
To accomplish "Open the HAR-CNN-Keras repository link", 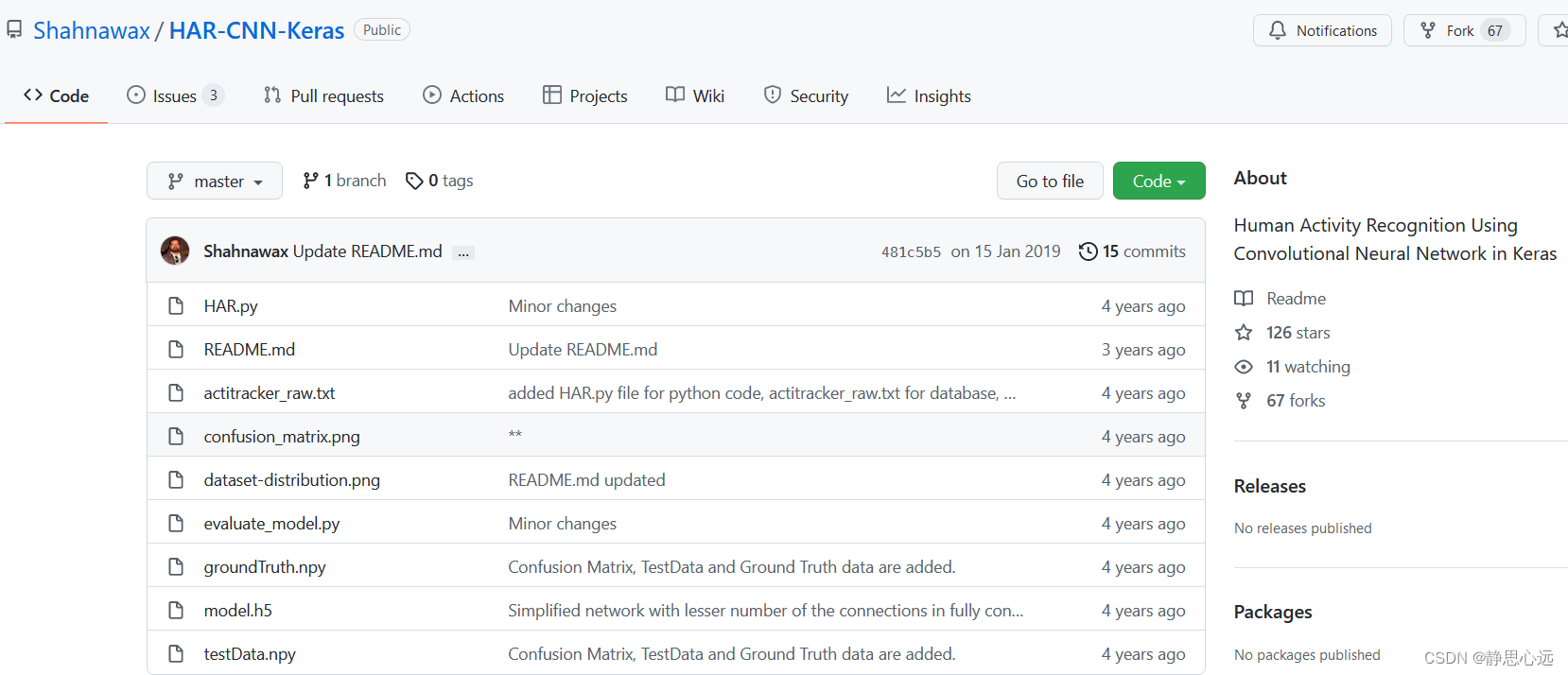I will (256, 30).
